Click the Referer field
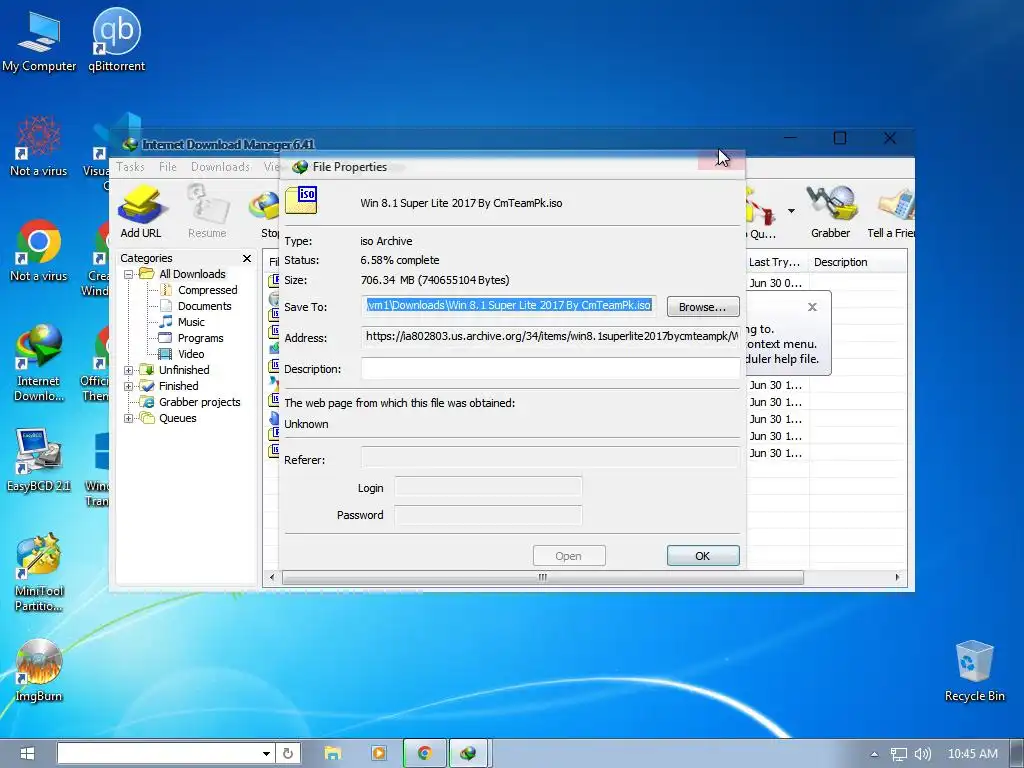Screen dimensions: 1024x768 [x=551, y=457]
